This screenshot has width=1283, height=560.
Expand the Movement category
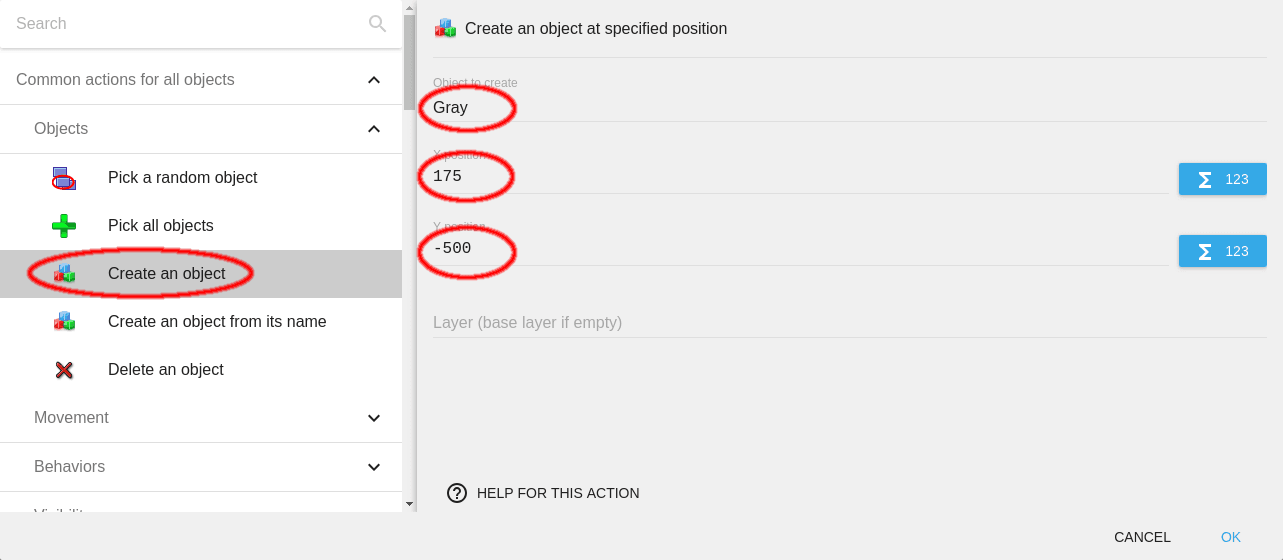point(374,418)
